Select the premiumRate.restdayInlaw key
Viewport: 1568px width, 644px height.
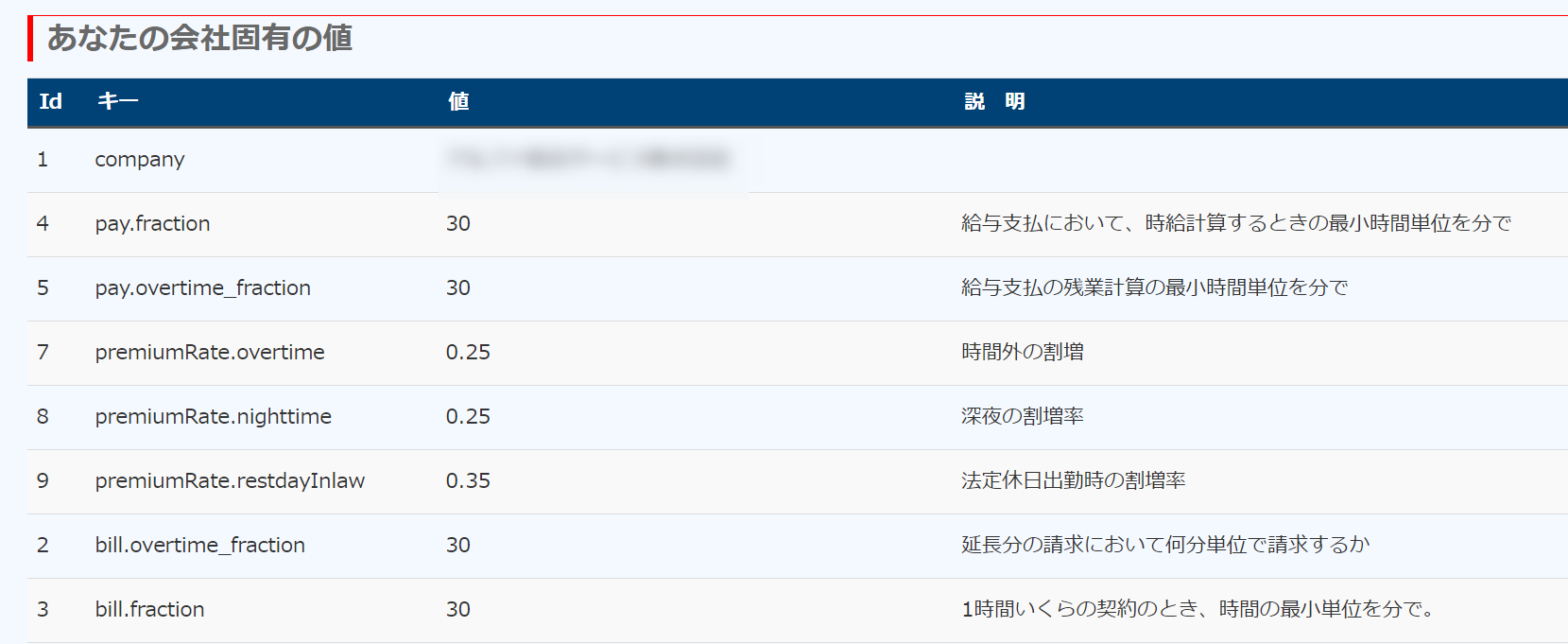(230, 481)
